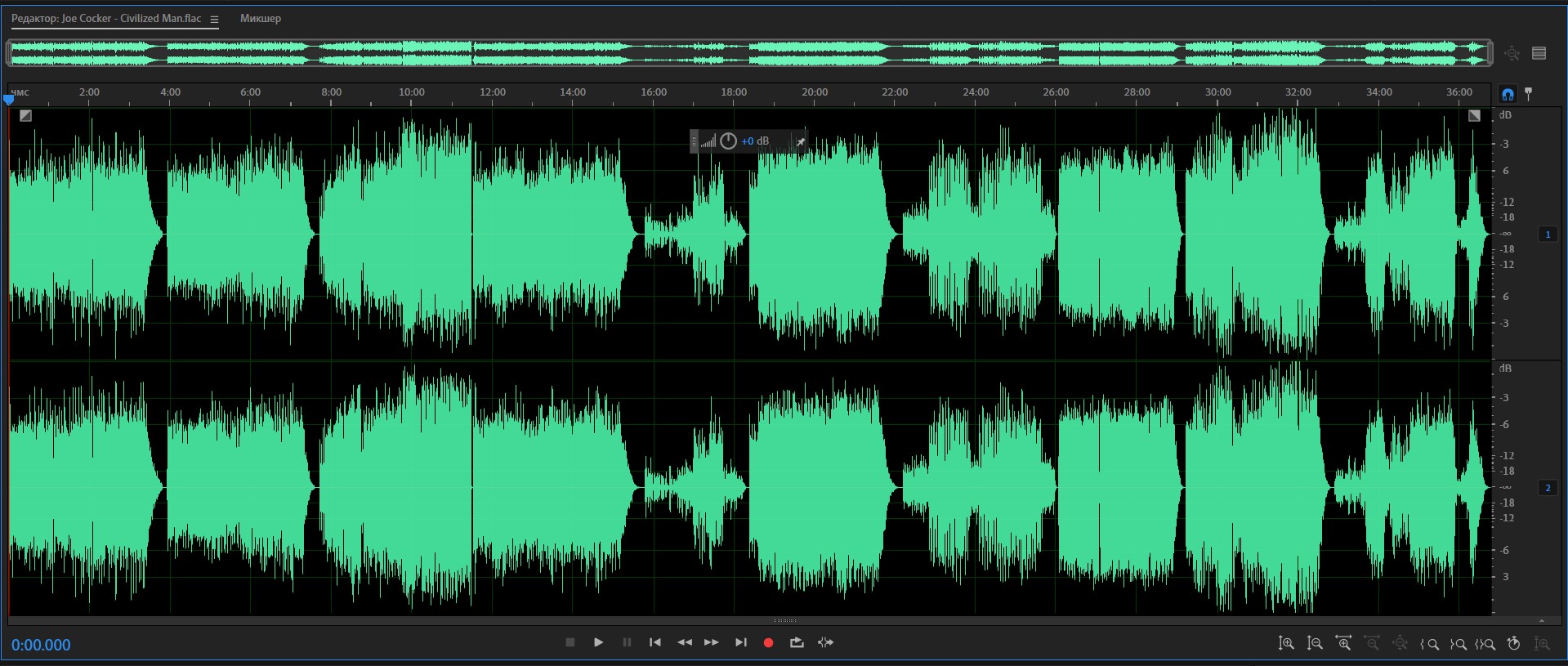The width and height of the screenshot is (1568, 666).
Task: Toggle the blue snapping magnet icon
Action: 1508,94
